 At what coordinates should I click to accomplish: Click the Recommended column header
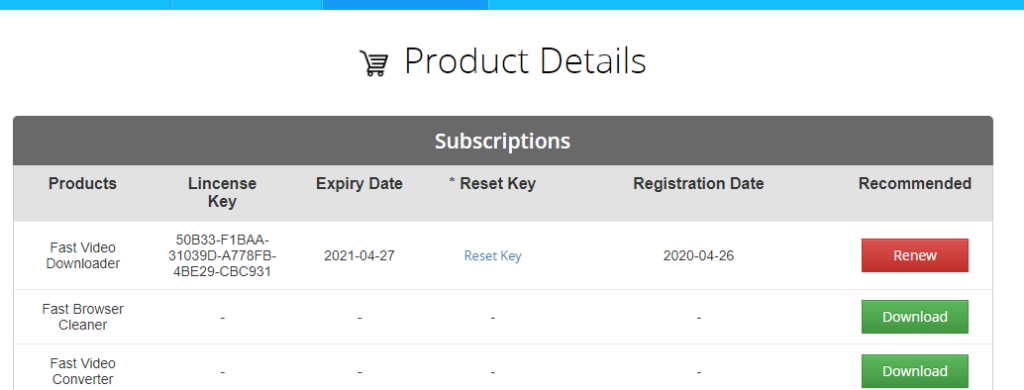(914, 184)
